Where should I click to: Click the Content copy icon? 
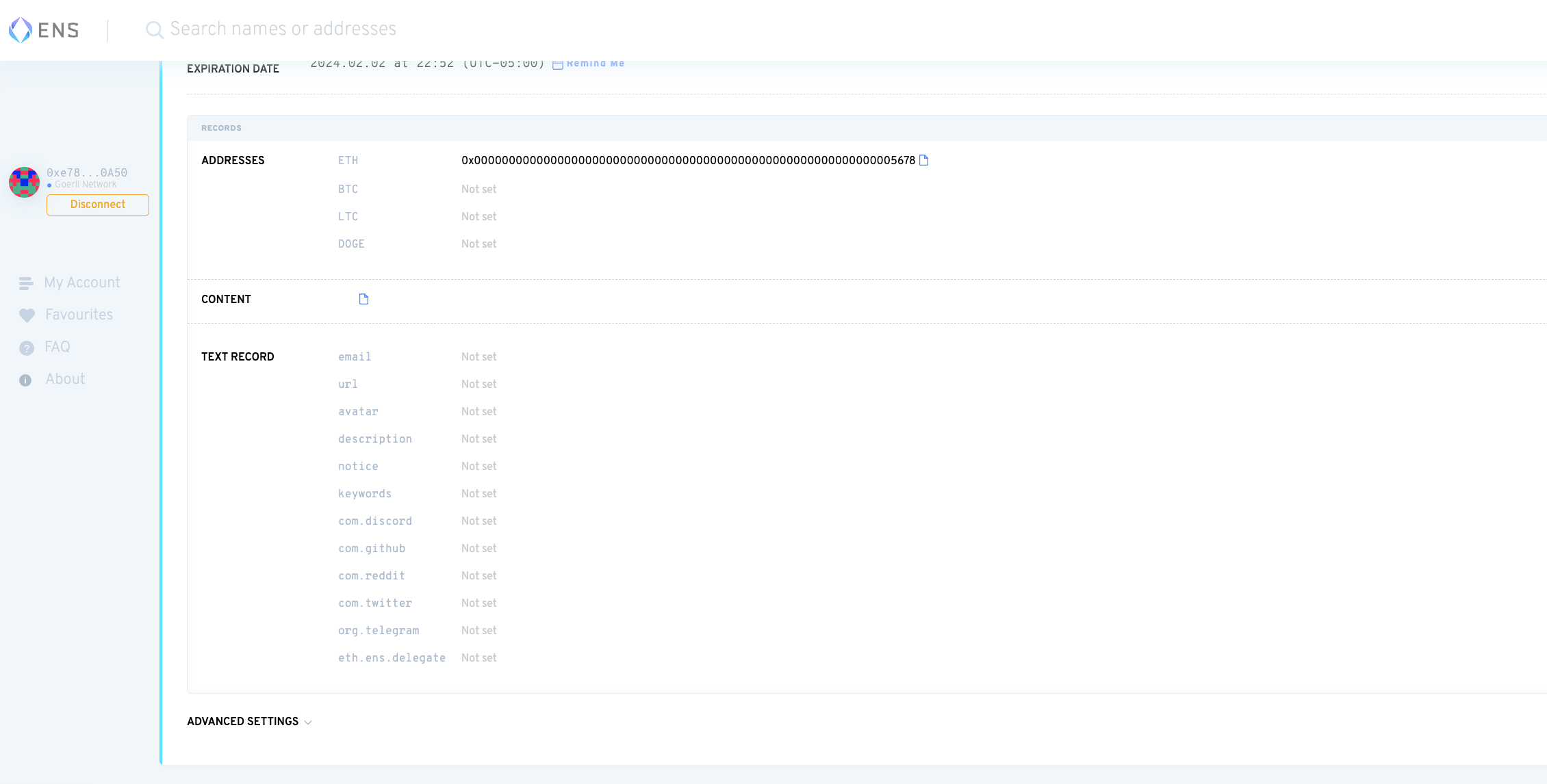click(x=363, y=299)
